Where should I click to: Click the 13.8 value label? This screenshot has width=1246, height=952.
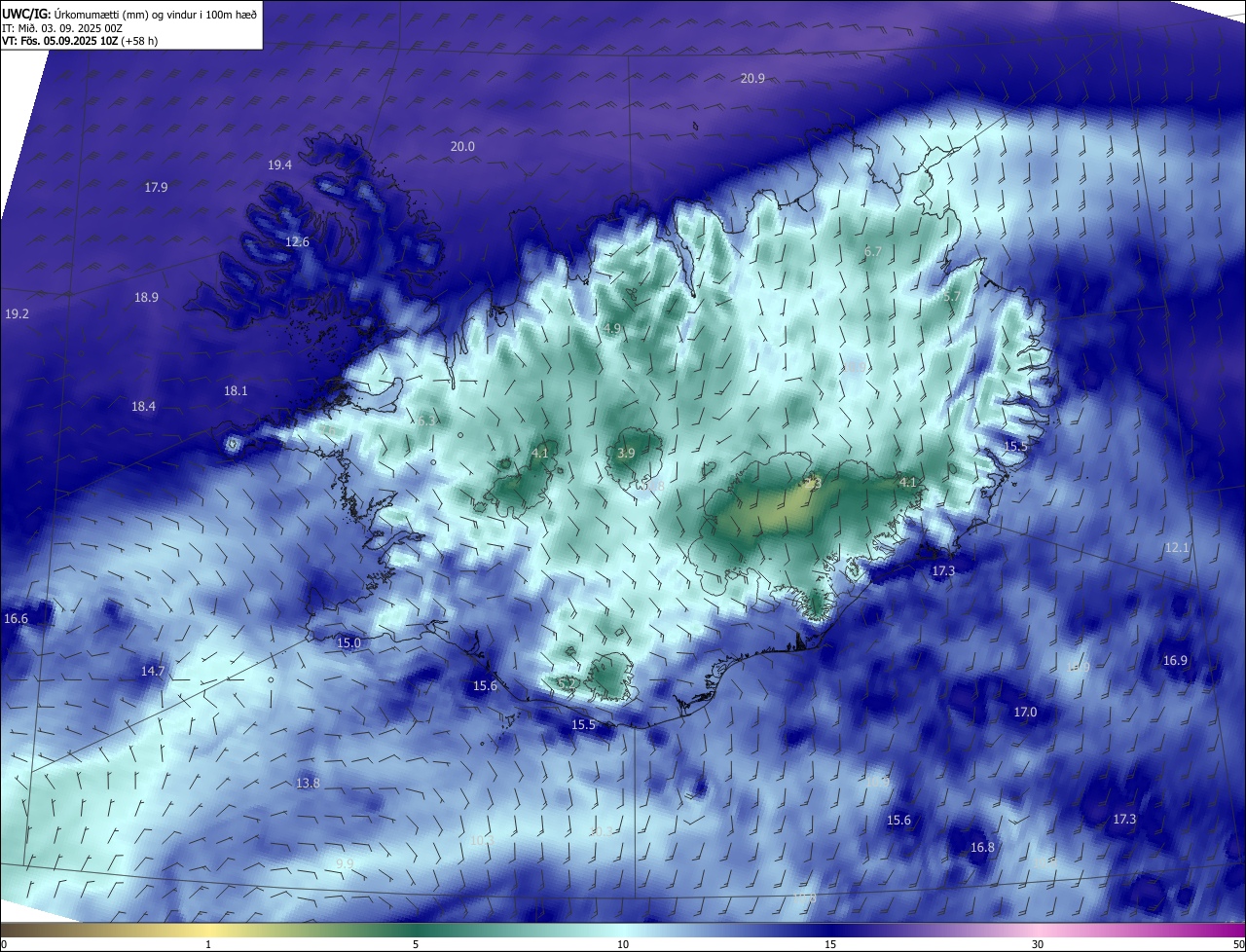tap(308, 783)
